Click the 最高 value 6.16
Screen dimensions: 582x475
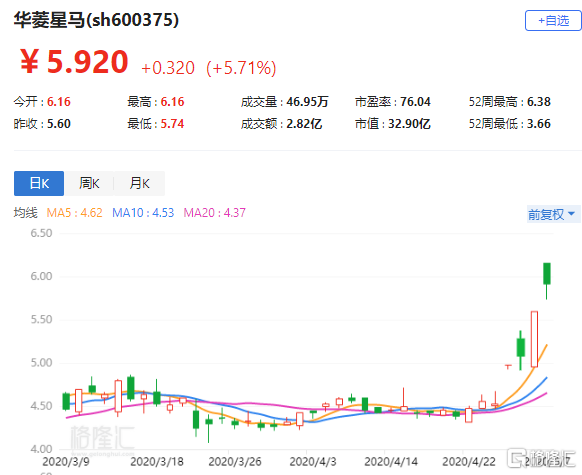pyautogui.click(x=172, y=102)
